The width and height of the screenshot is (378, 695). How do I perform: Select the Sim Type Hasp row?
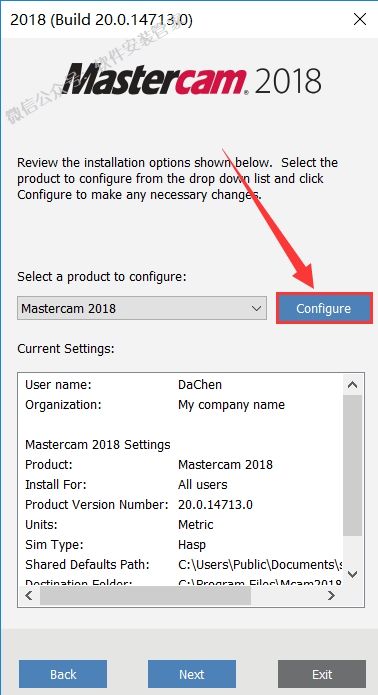pyautogui.click(x=181, y=544)
